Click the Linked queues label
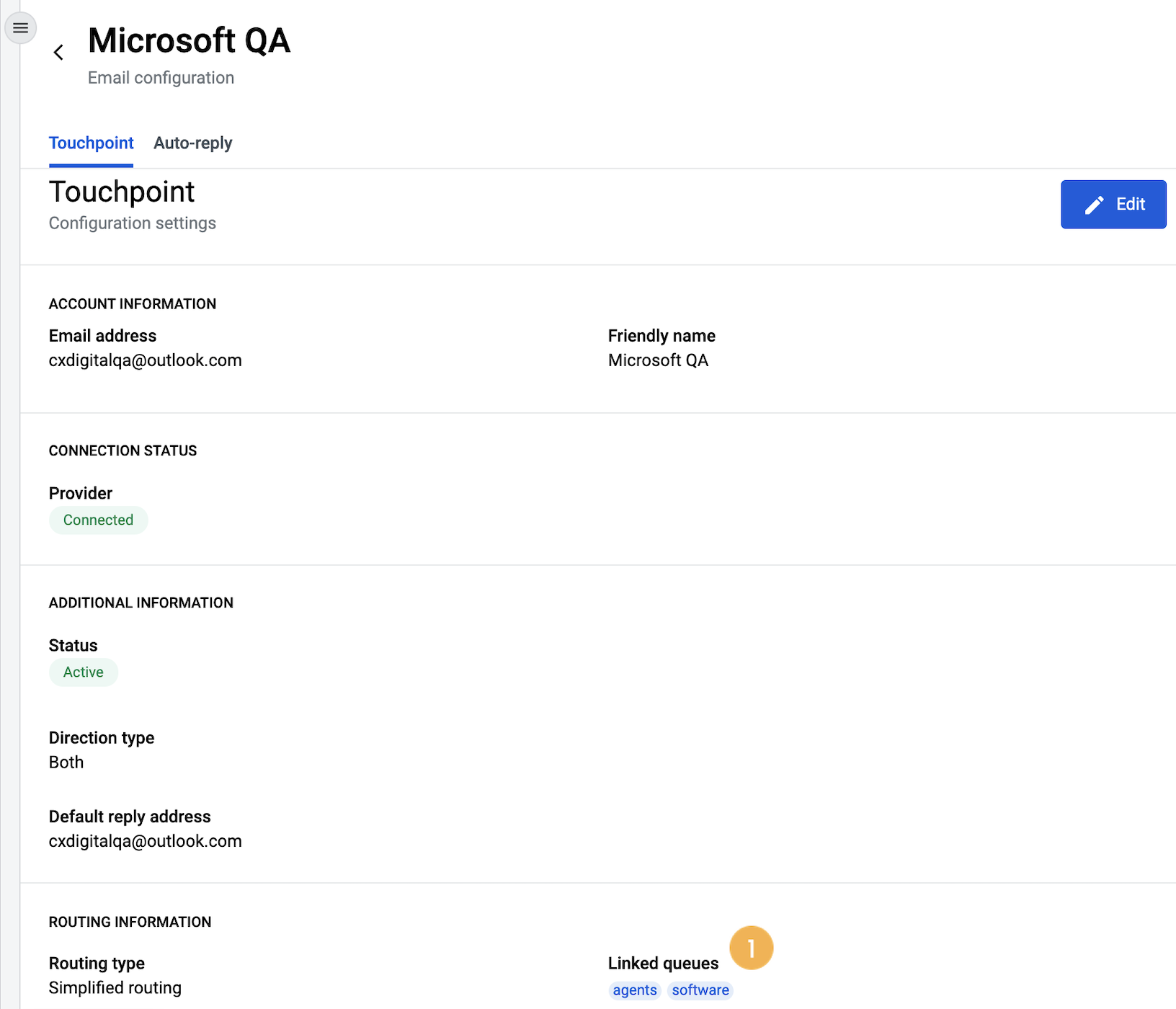The image size is (1176, 1009). click(x=663, y=964)
